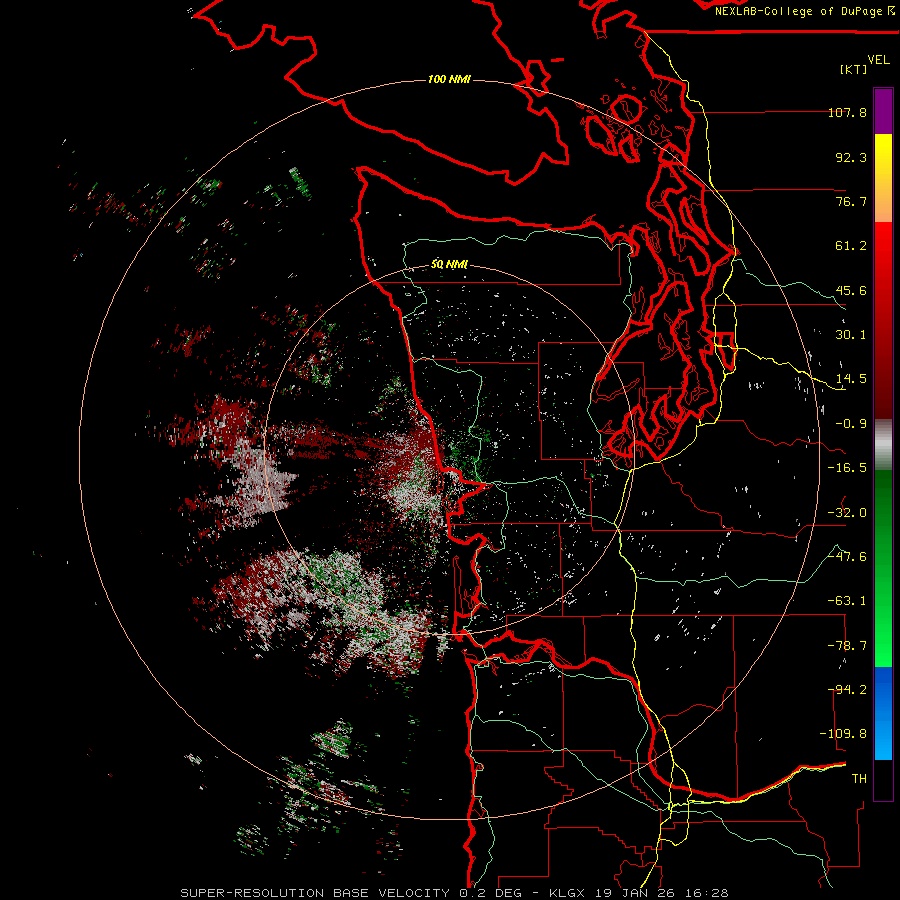Screen dimensions: 900x900
Task: Click the bottom product title caption
Action: coord(455,893)
